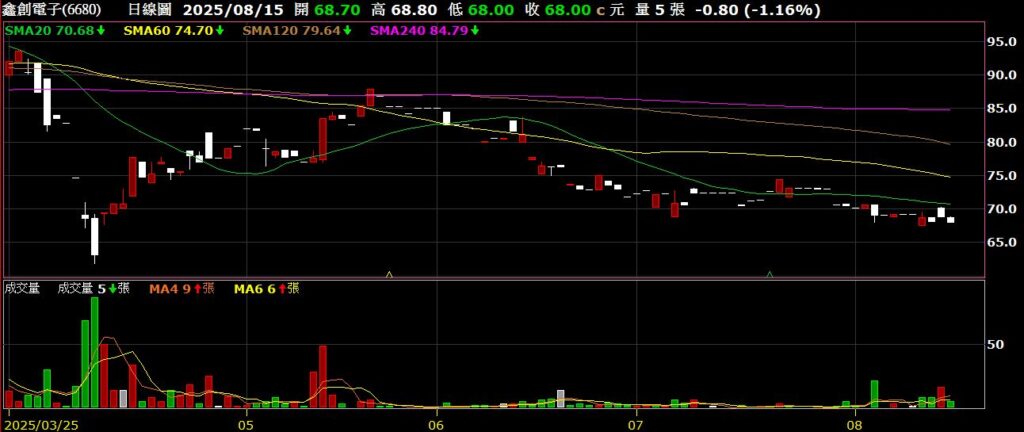This screenshot has height=432, width=1024.
Task: Select the SMA60 74.70 legend label
Action: 167,31
